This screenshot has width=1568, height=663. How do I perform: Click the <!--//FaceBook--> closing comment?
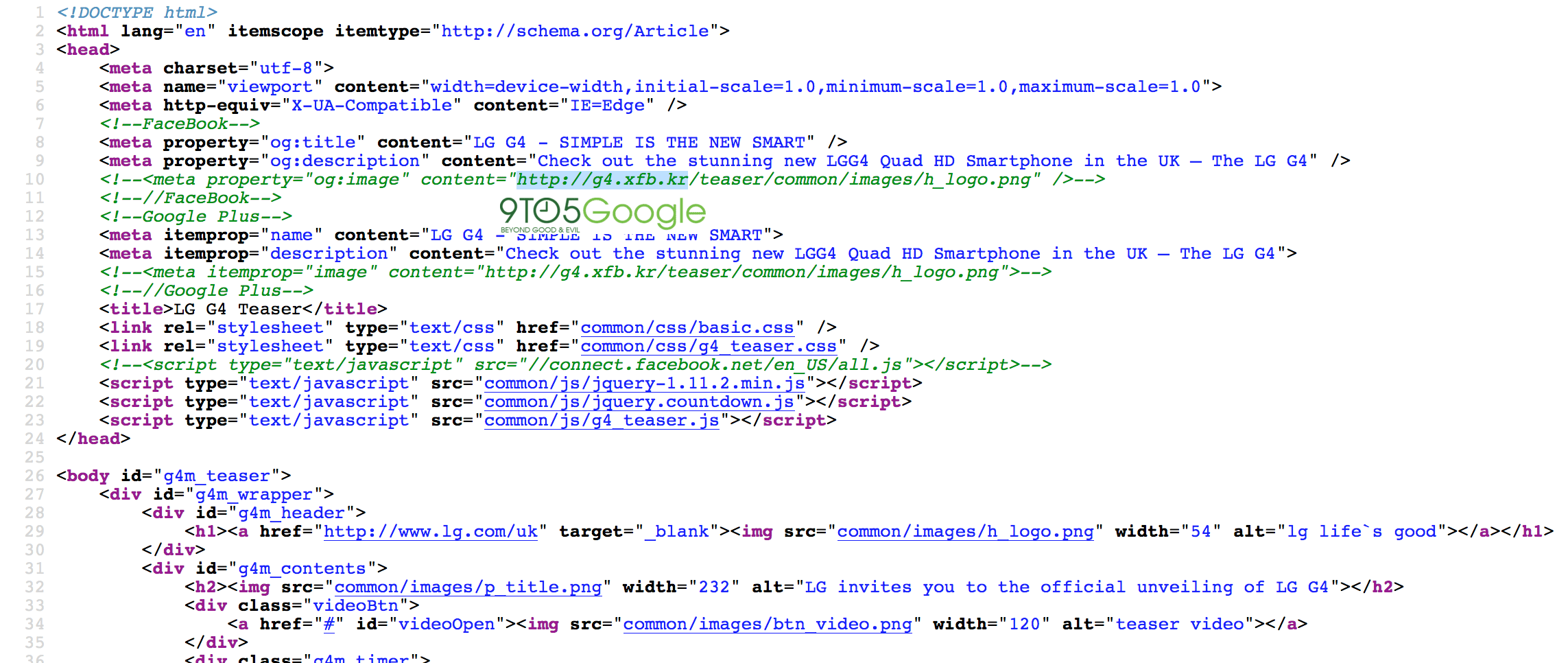pos(191,198)
